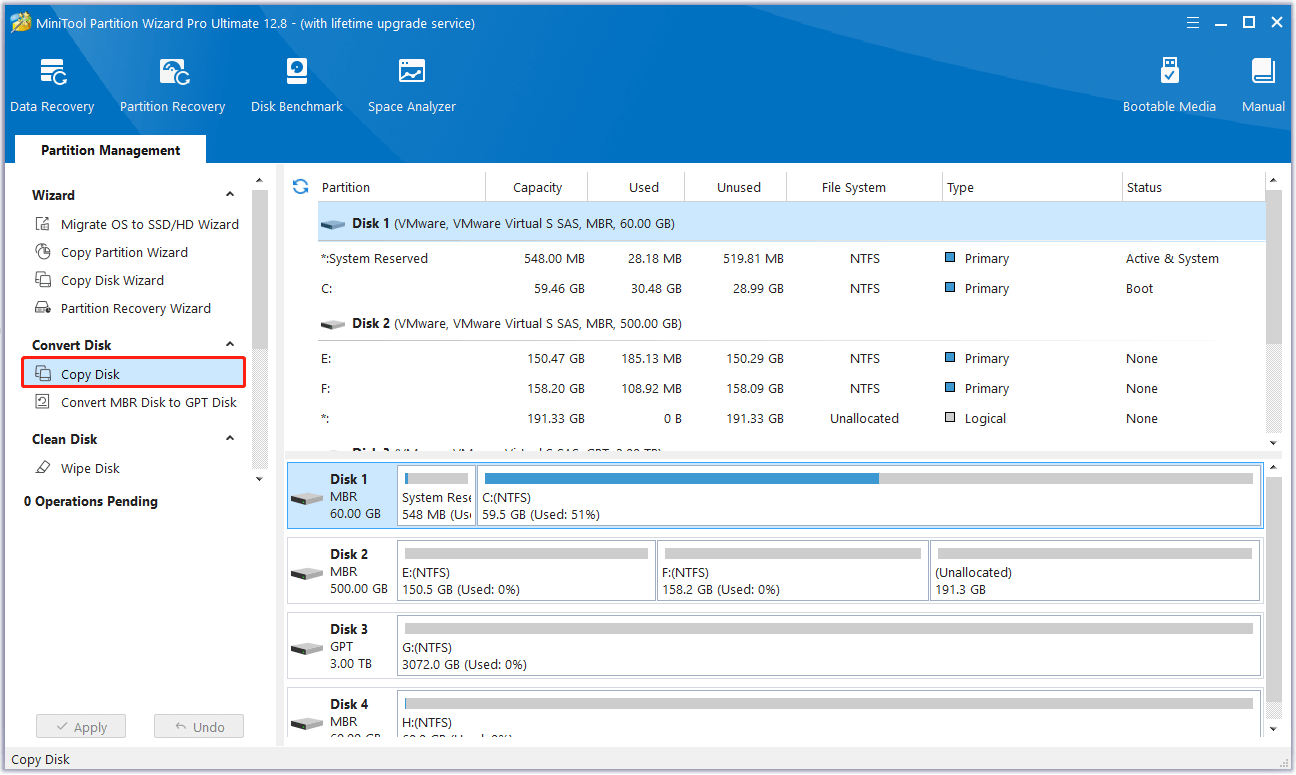Click the Logical type square of the Unallocated row
1296x775 pixels.
(950, 418)
